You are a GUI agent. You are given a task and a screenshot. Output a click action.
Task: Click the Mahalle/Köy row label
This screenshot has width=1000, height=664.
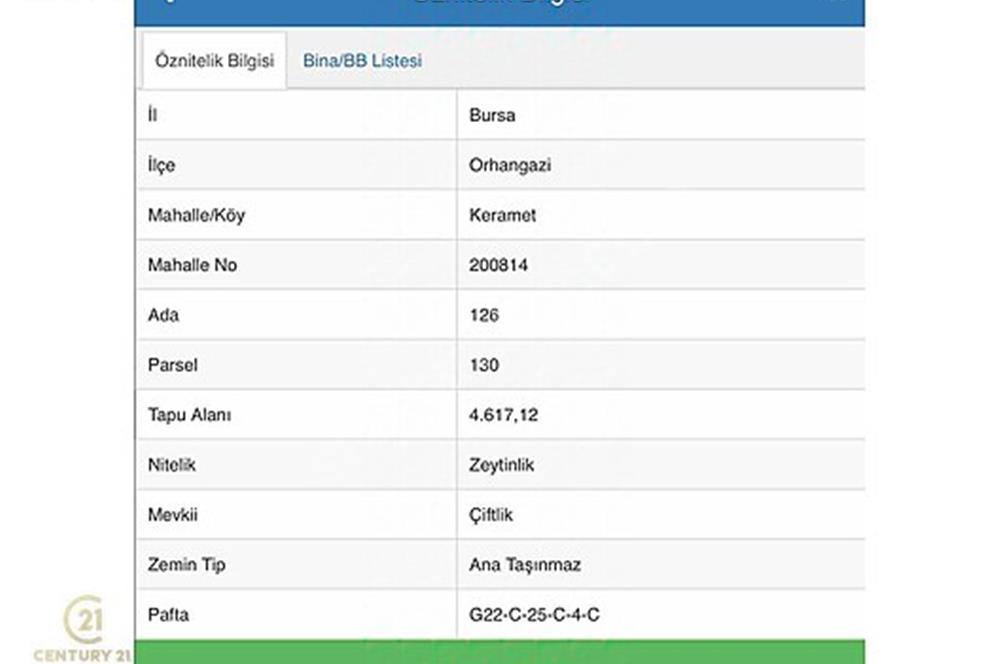point(196,215)
